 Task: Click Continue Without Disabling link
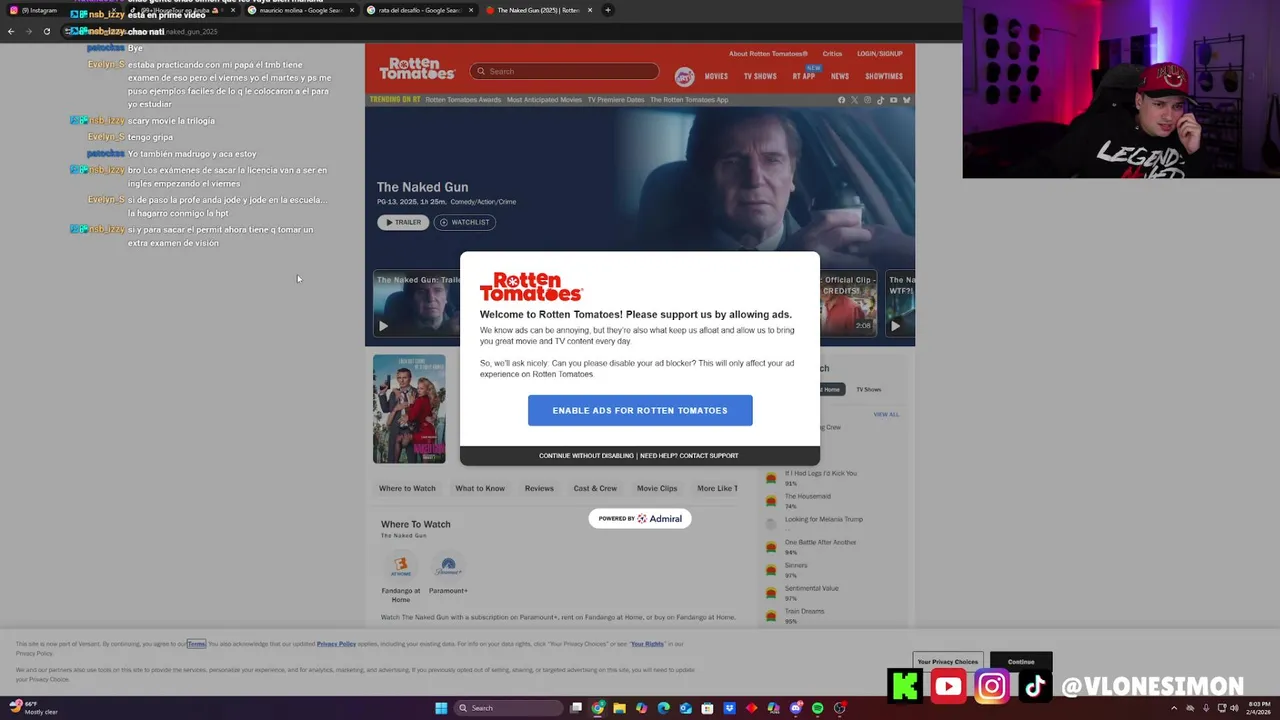click(x=586, y=456)
